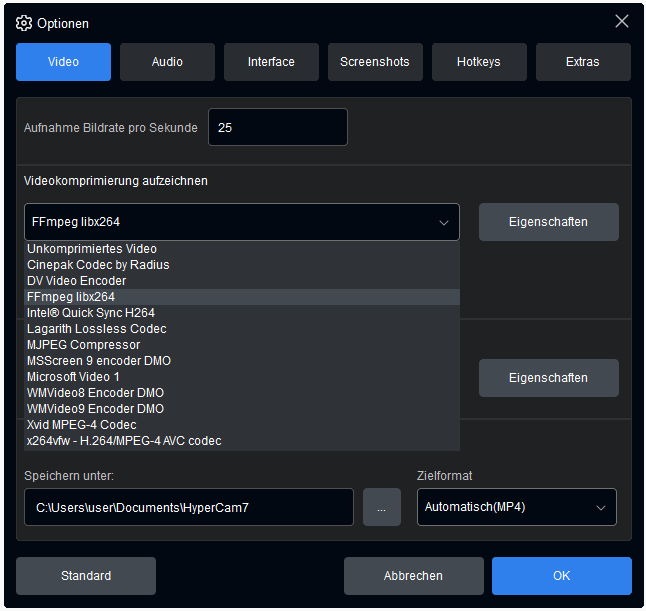Expand the Zielformat Automatisch(MP4) dropdown
646x611 pixels.
[516, 507]
